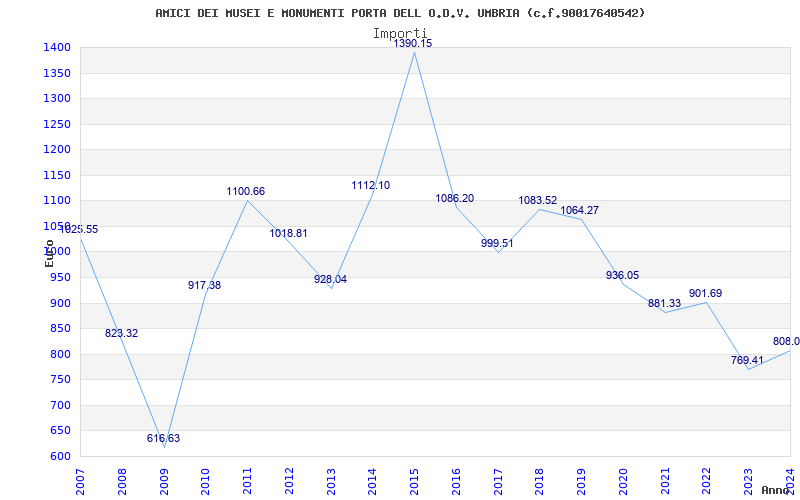Image resolution: width=800 pixels, height=500 pixels.
Task: Click the 917.38 data label
Action: click(205, 286)
